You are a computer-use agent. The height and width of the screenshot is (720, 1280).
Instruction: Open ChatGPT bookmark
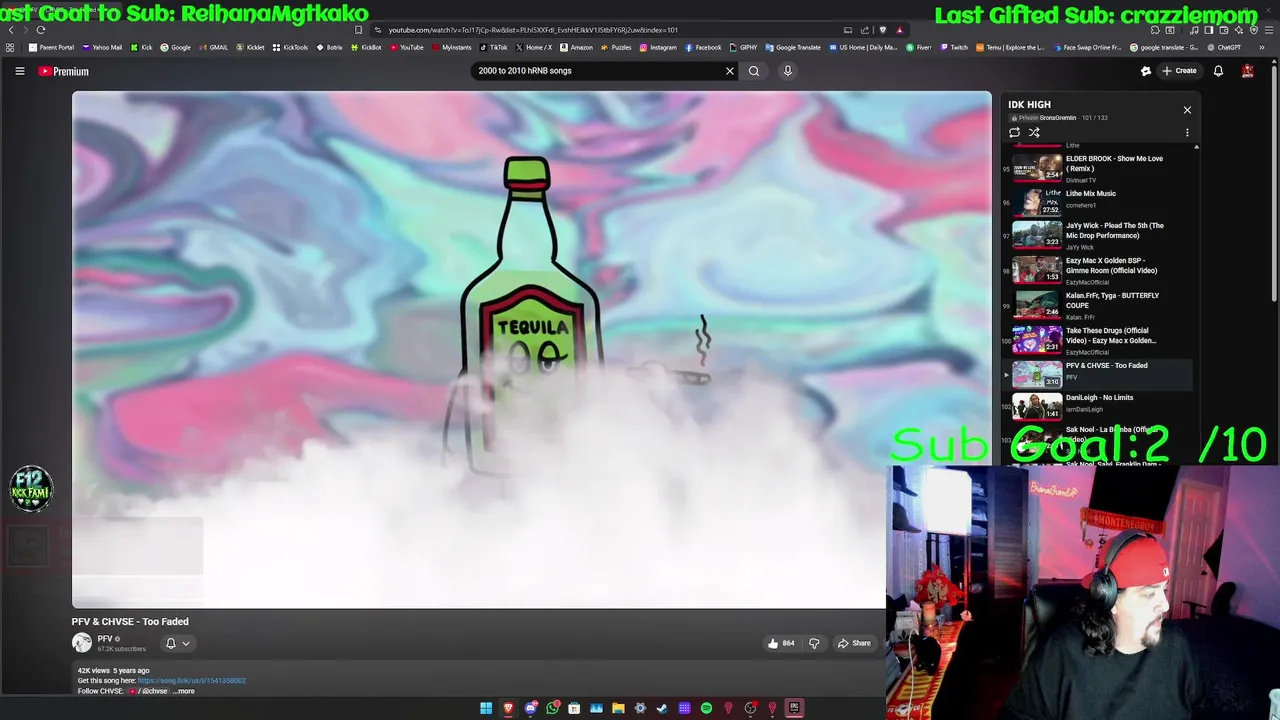(x=1223, y=47)
